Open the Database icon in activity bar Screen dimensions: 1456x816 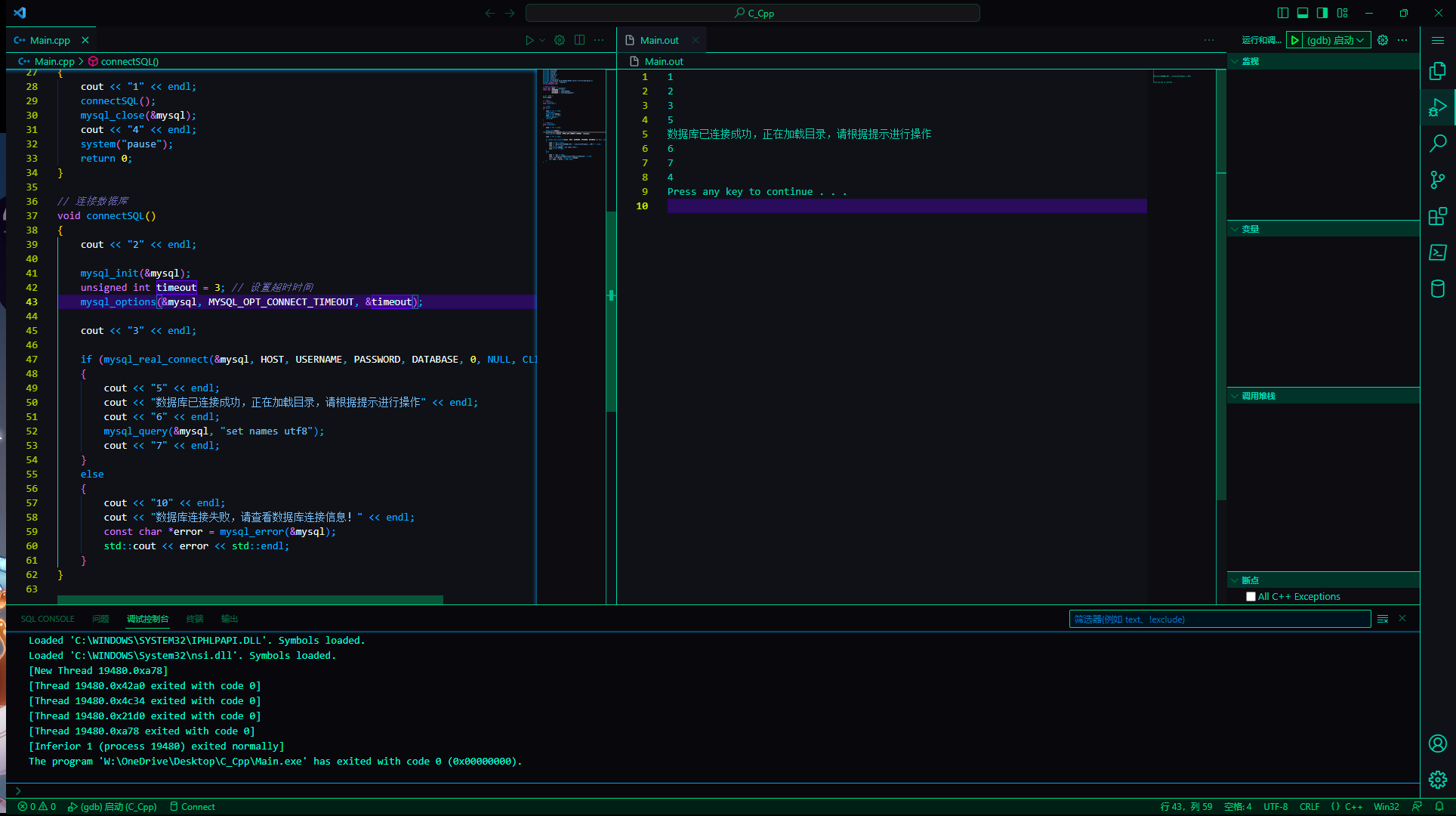1438,289
